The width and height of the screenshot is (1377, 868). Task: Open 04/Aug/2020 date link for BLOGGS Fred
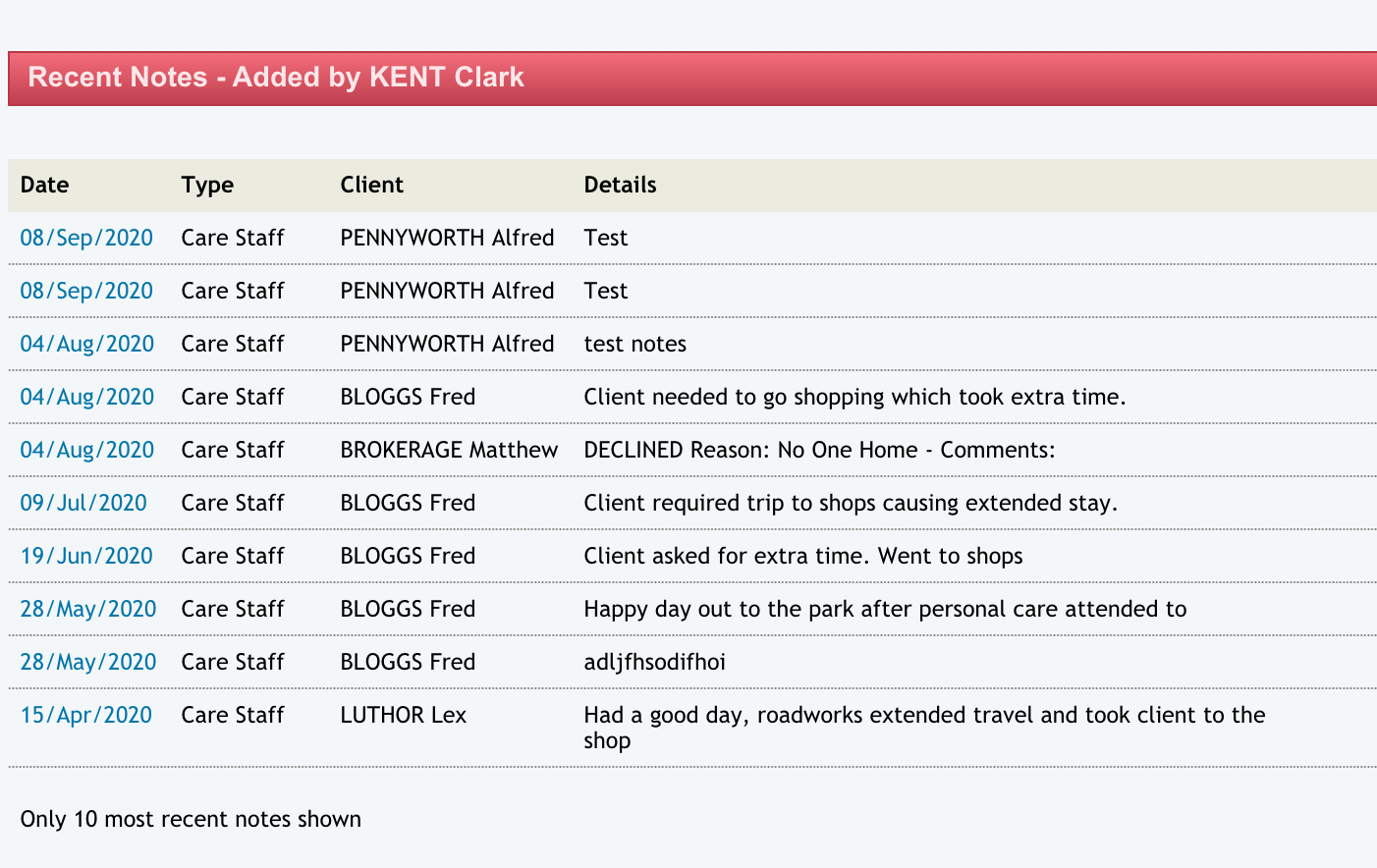(87, 397)
